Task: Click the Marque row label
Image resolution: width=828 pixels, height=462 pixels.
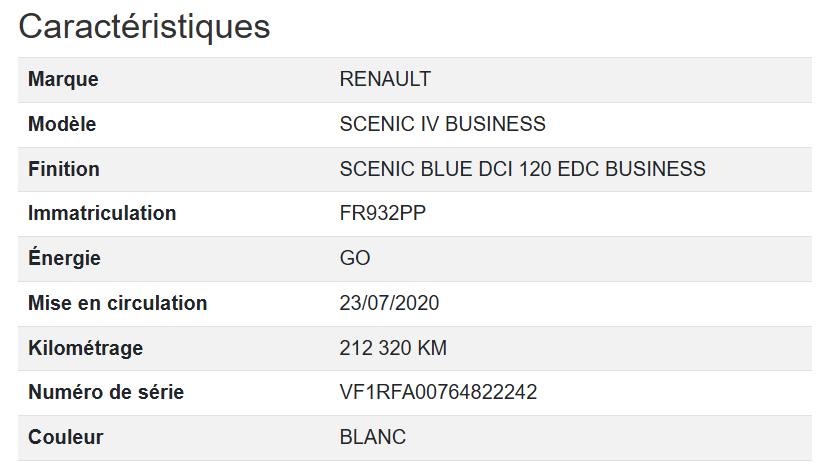Action: click(x=63, y=80)
